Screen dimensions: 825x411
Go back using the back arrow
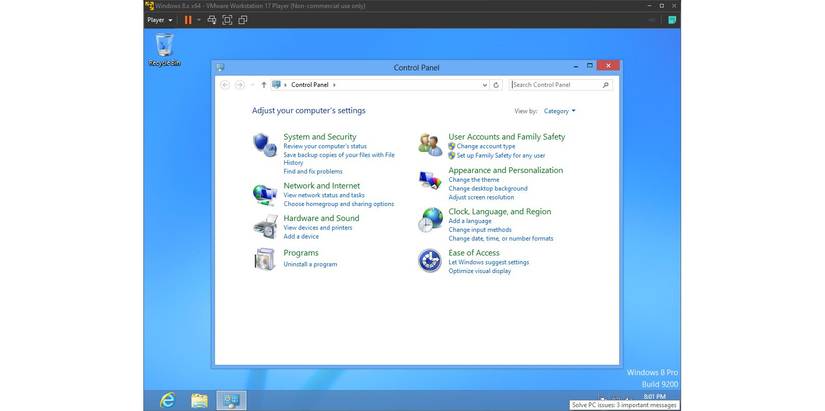(x=225, y=85)
